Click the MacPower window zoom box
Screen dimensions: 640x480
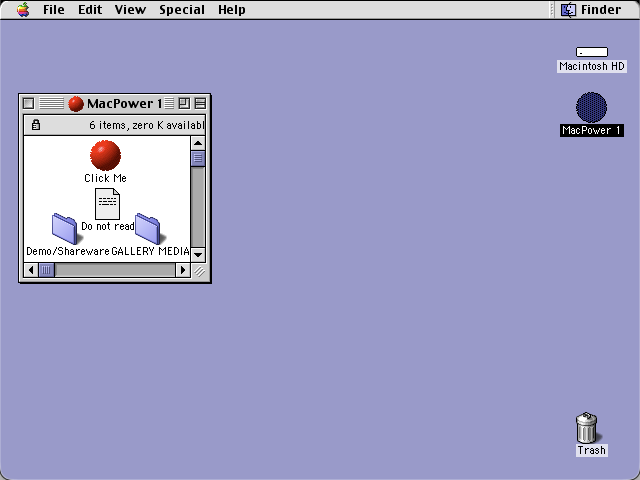pyautogui.click(x=184, y=103)
